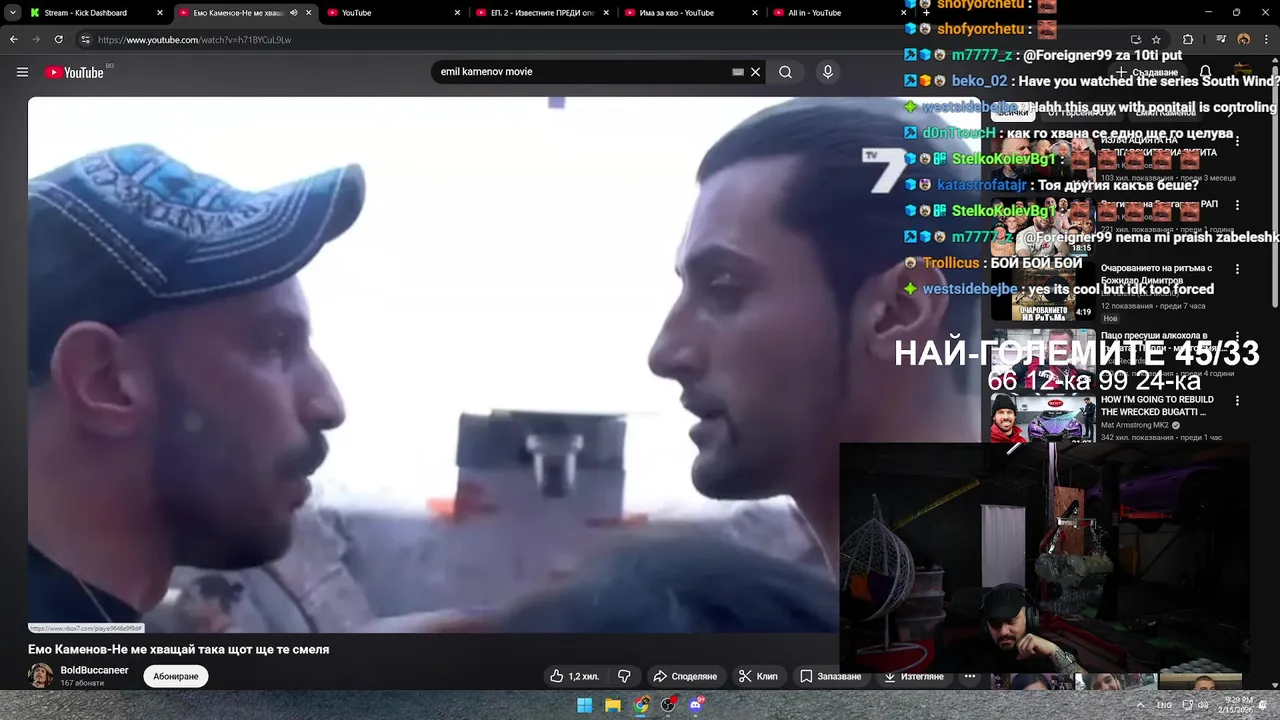Screen dimensions: 1280x720
Task: Open Windows Start menu
Action: tap(584, 705)
